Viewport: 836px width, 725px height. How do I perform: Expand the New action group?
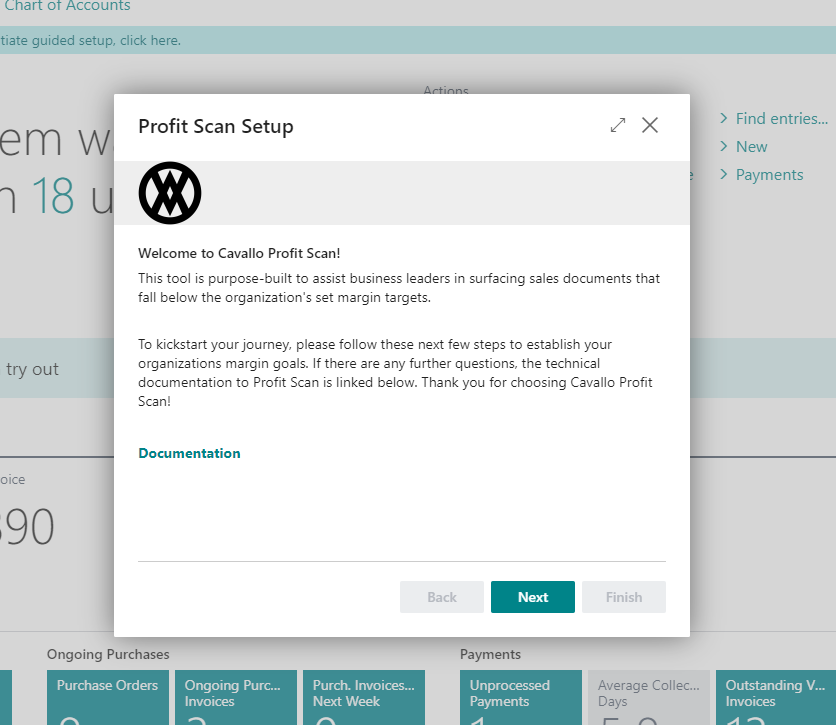pyautogui.click(x=751, y=147)
